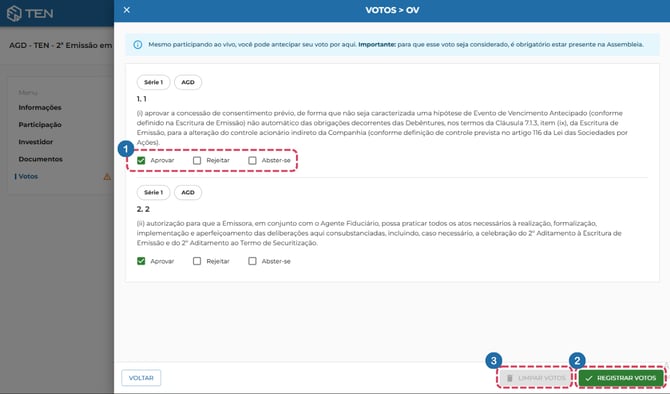The image size is (670, 394).
Task: Click the AGD tag above item 2.2
Action: click(188, 192)
